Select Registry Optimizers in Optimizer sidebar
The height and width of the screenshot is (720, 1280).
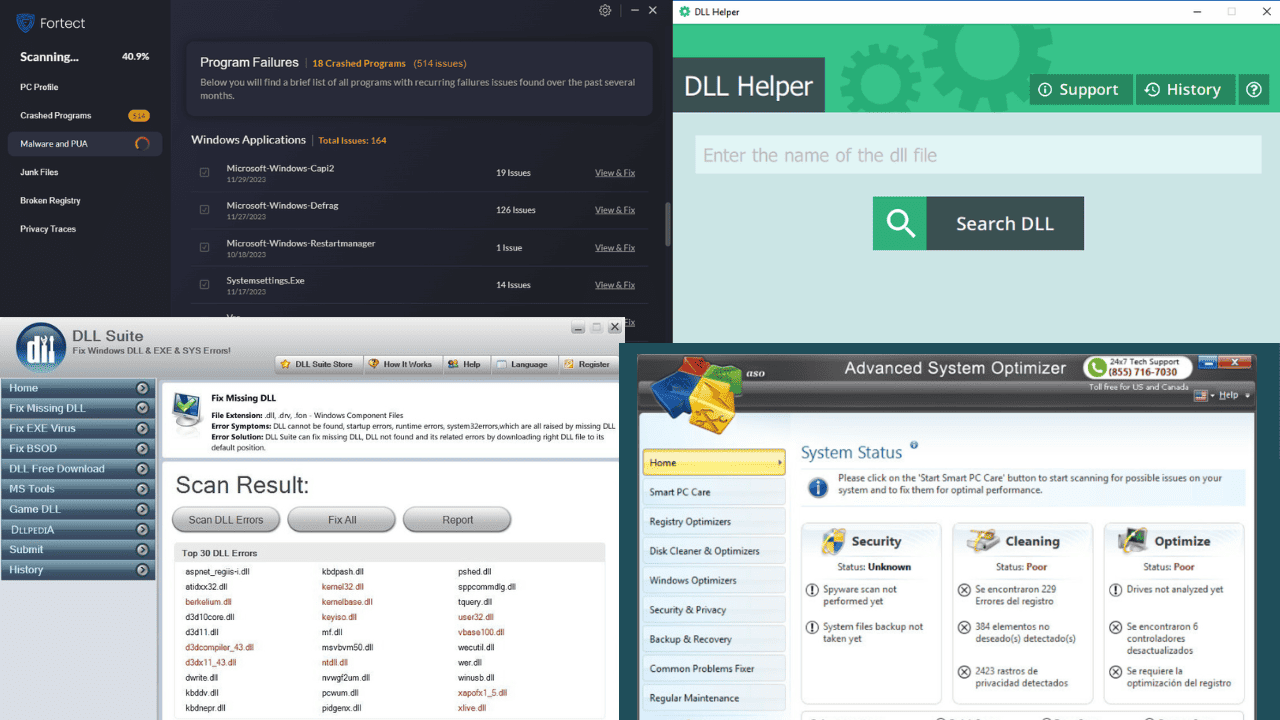click(x=713, y=521)
